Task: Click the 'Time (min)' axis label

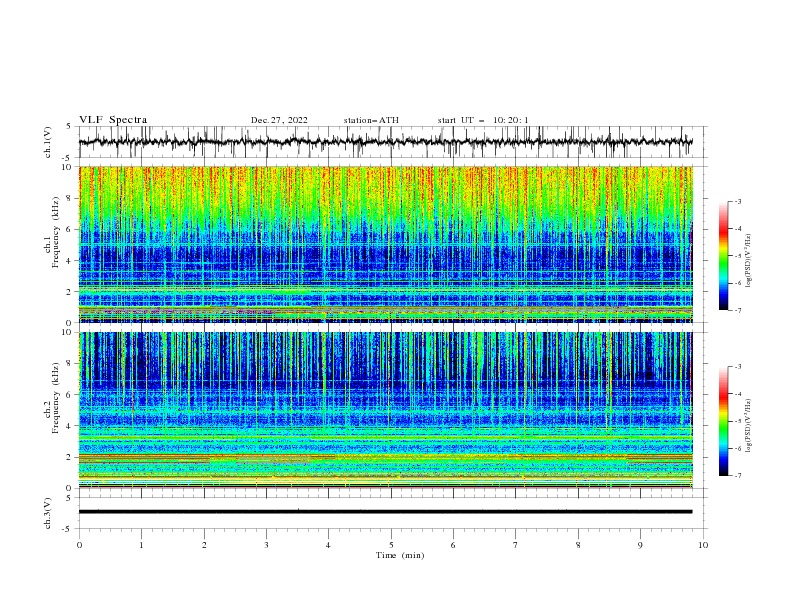Action: (x=400, y=555)
